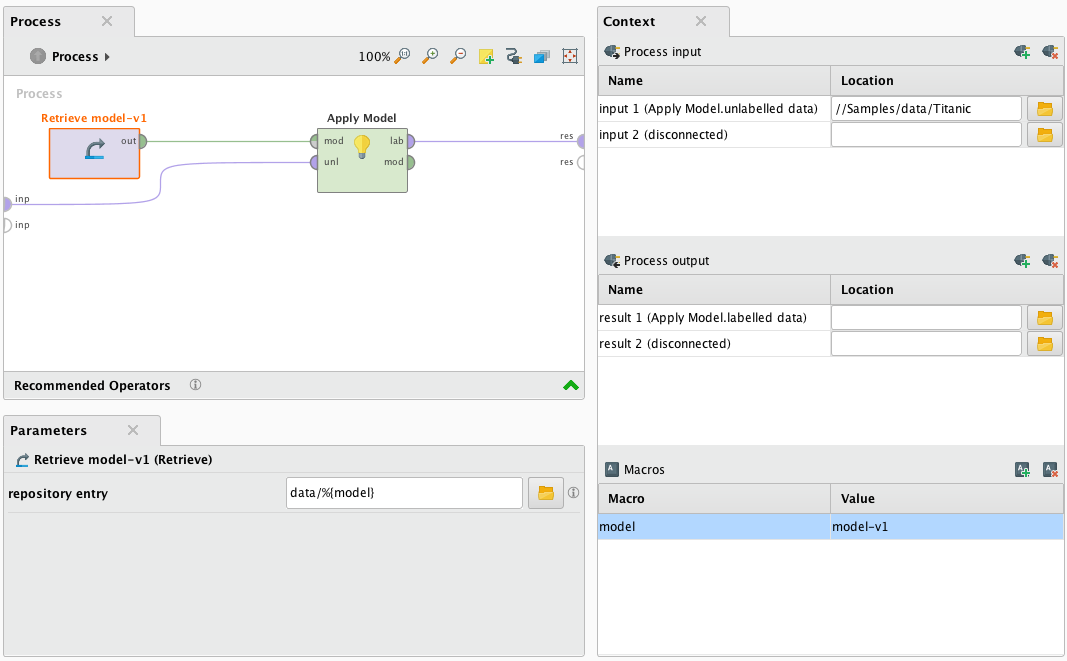The height and width of the screenshot is (661, 1067).
Task: Reset zoom to 100% with the 1:1 magnifier
Action: (402, 57)
